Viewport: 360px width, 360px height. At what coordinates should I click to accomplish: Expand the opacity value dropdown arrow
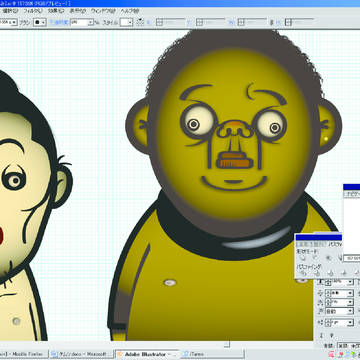click(91, 23)
